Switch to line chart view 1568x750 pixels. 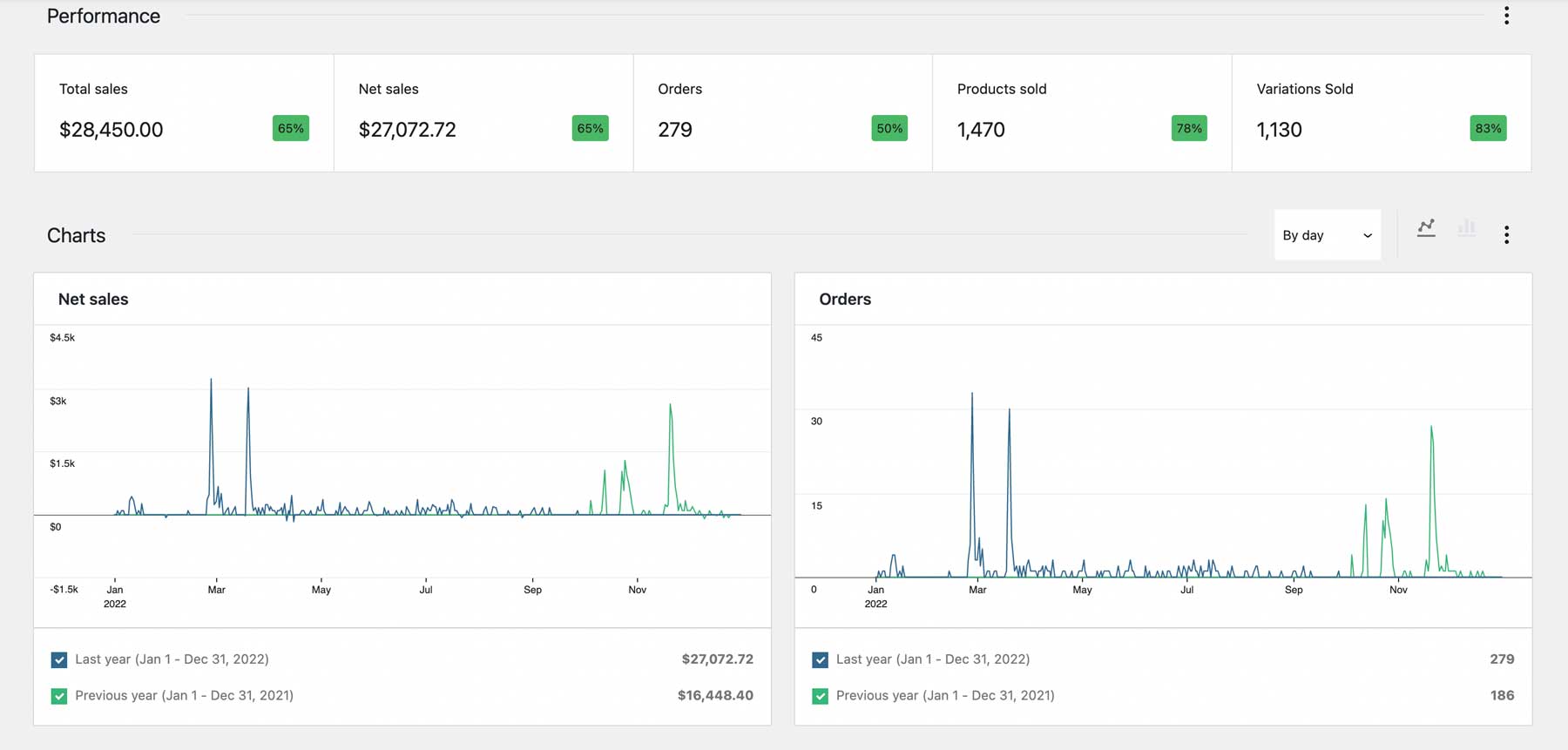point(1426,228)
